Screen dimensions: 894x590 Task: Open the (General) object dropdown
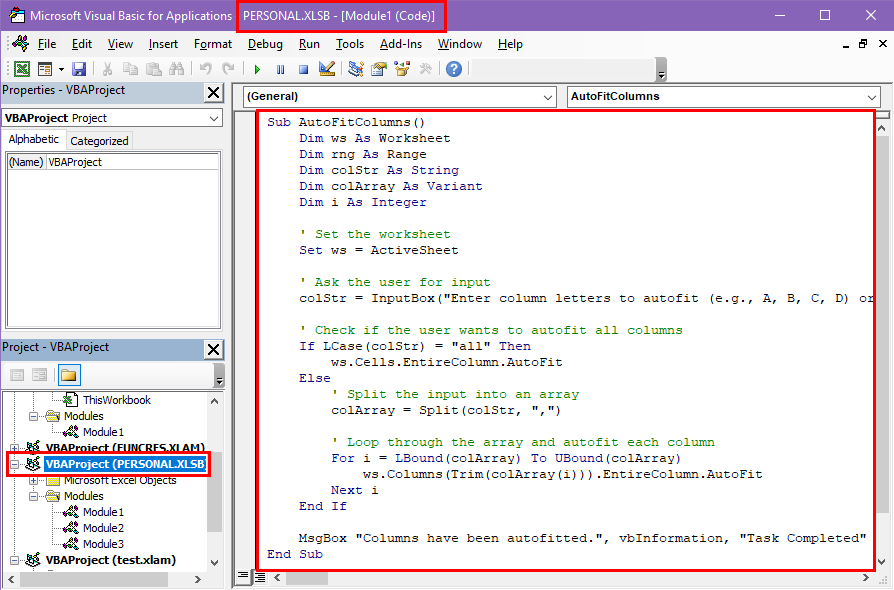(547, 97)
